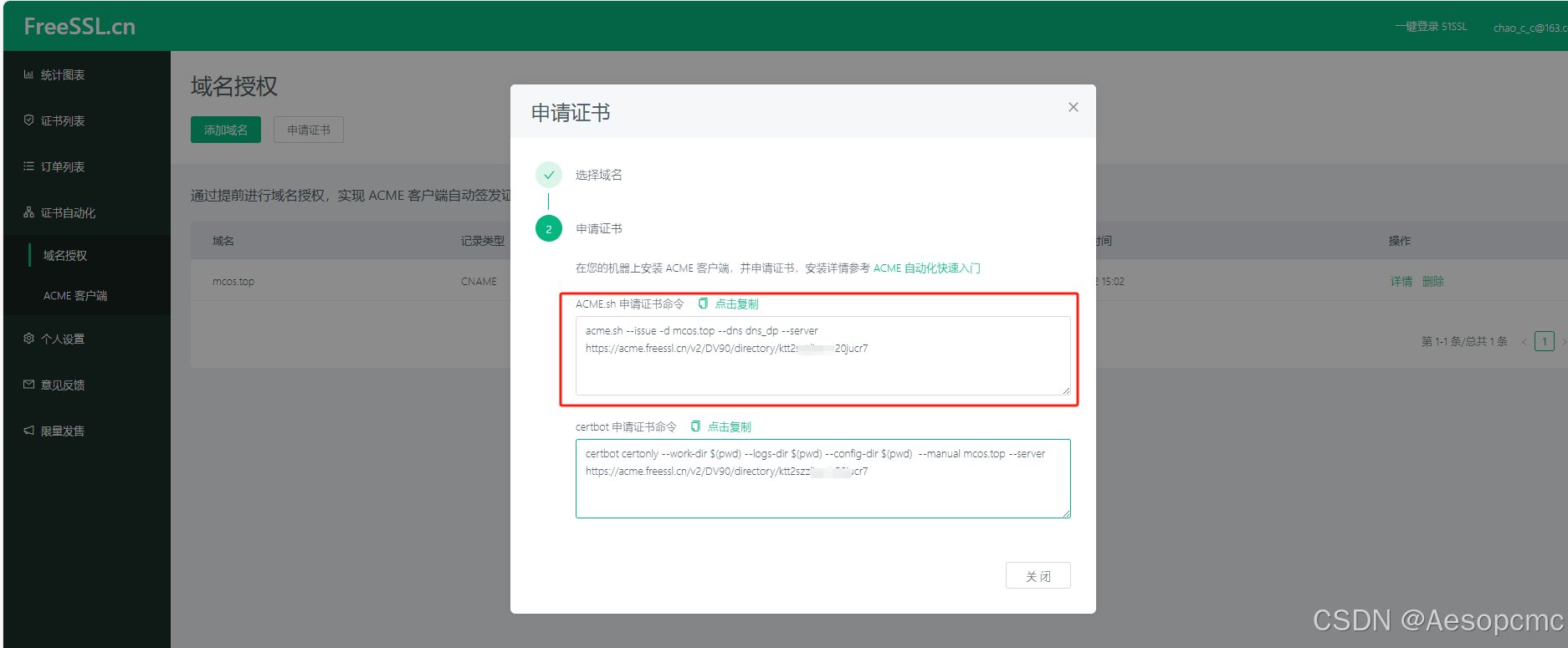Click the ACME.sh command text area

pos(823,355)
